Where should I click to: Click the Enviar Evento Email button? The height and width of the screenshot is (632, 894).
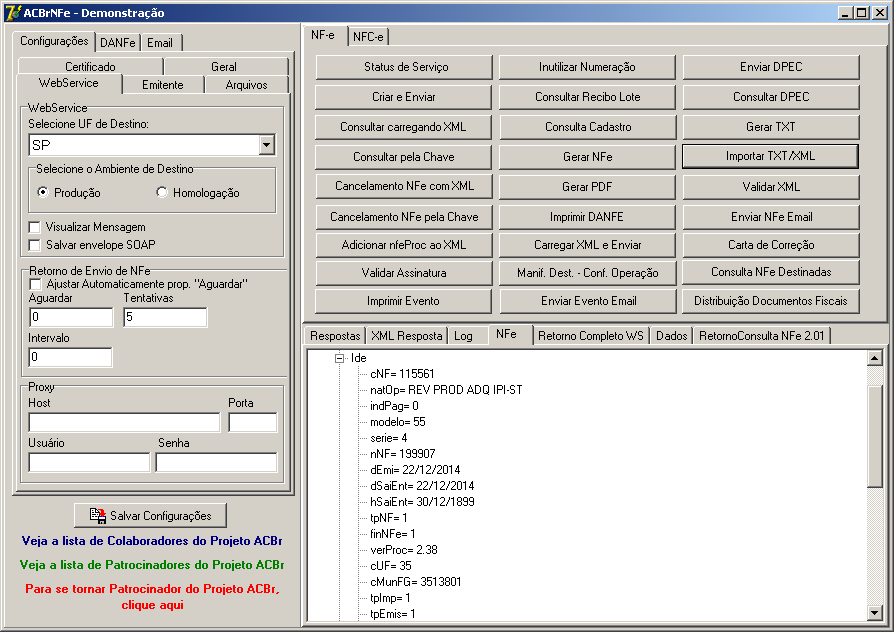(587, 301)
